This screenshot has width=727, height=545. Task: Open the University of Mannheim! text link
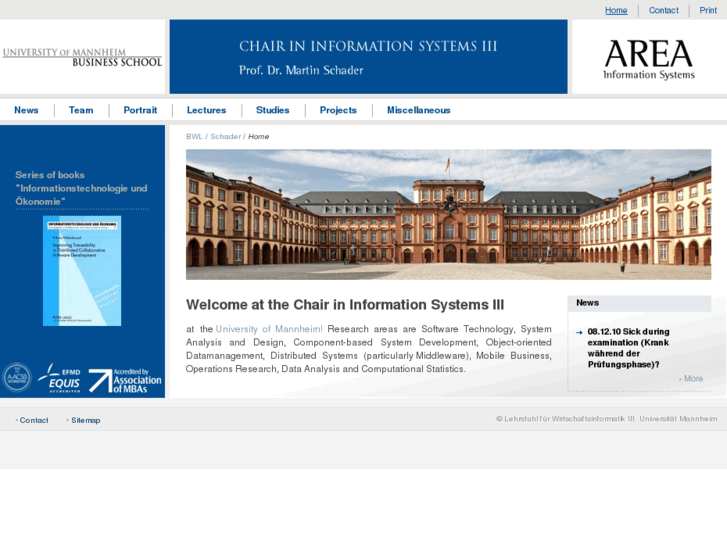point(269,329)
